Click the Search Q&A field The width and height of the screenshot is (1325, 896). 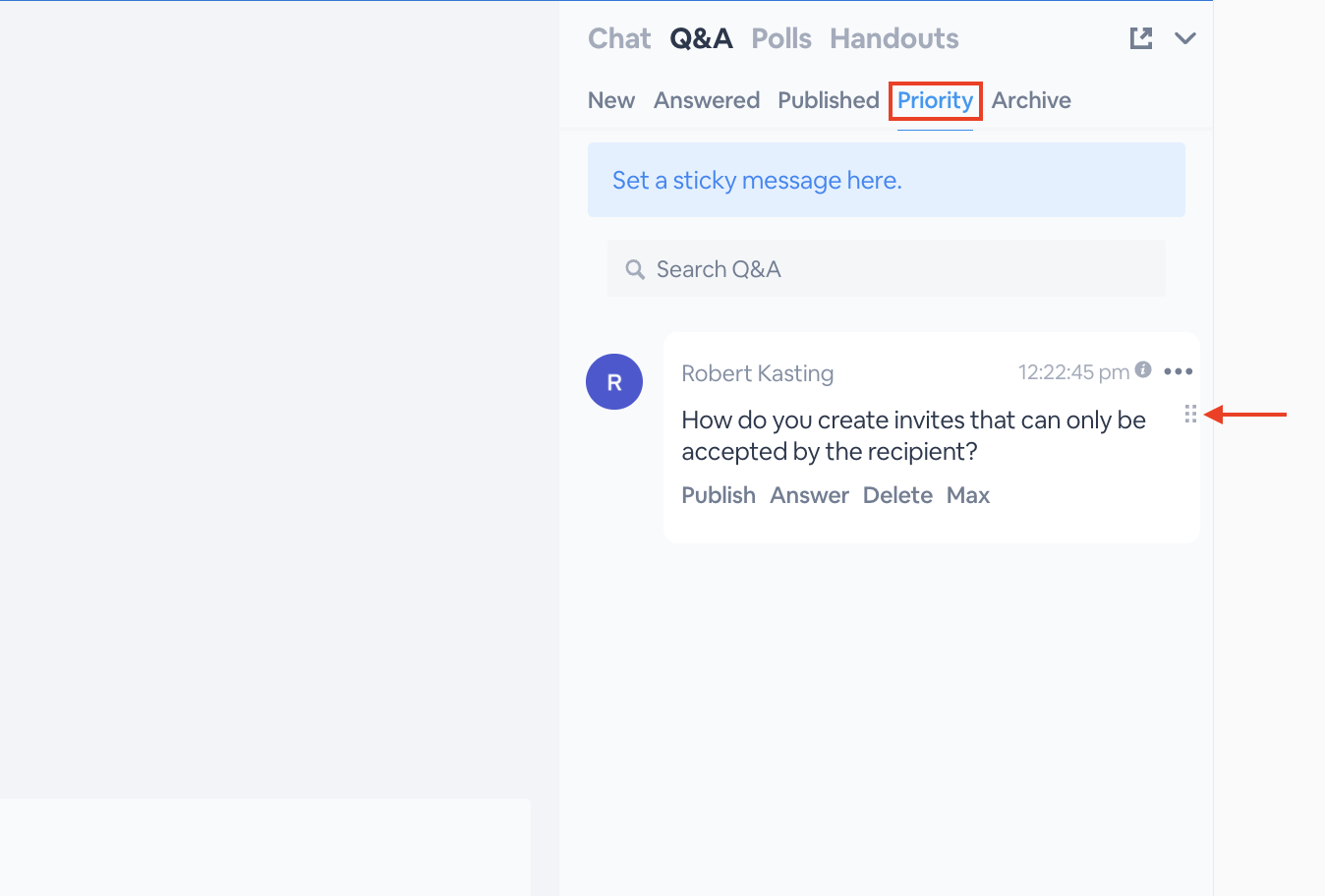(887, 269)
